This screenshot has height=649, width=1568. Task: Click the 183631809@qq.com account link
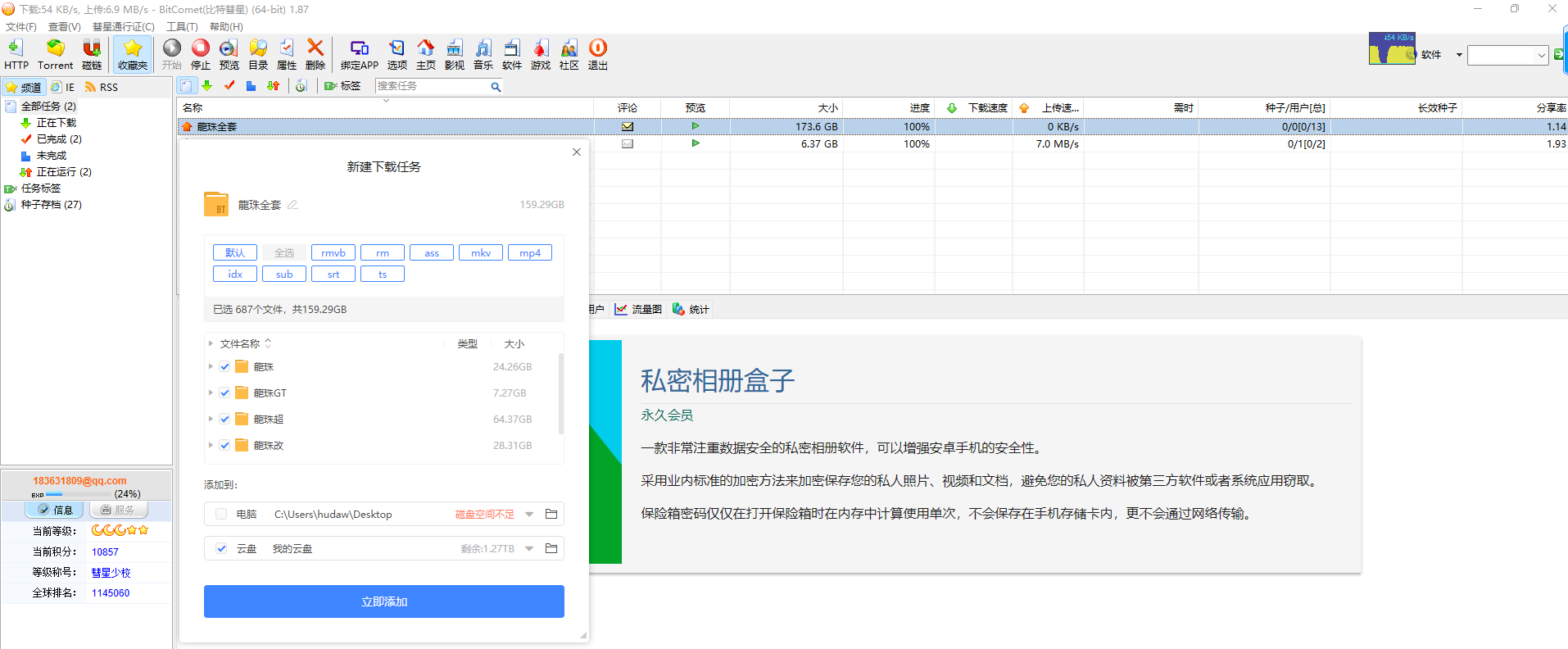click(79, 481)
